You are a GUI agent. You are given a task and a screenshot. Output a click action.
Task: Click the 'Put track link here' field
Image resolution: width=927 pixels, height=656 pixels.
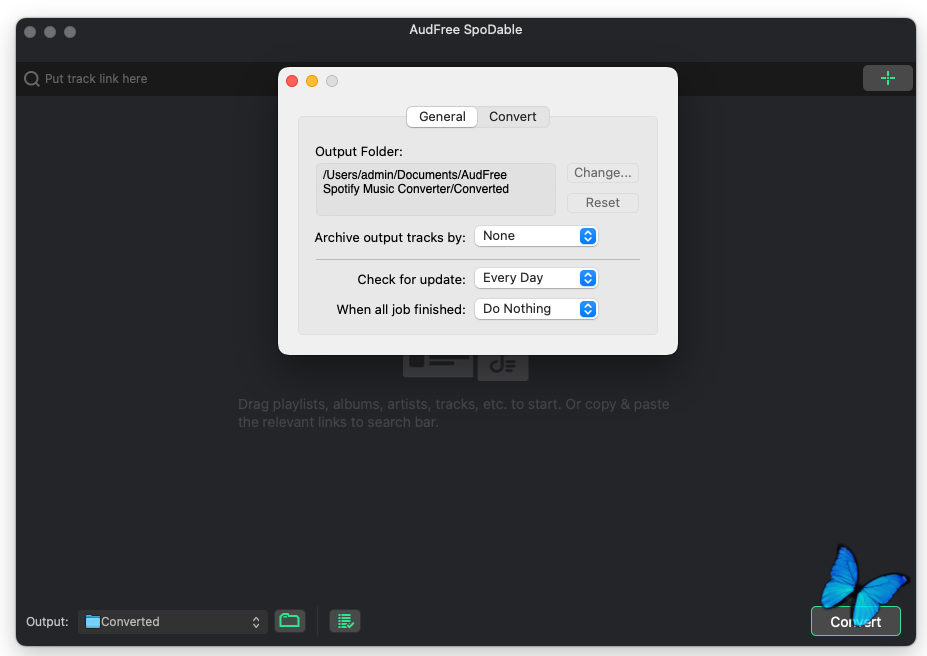[x=96, y=79]
